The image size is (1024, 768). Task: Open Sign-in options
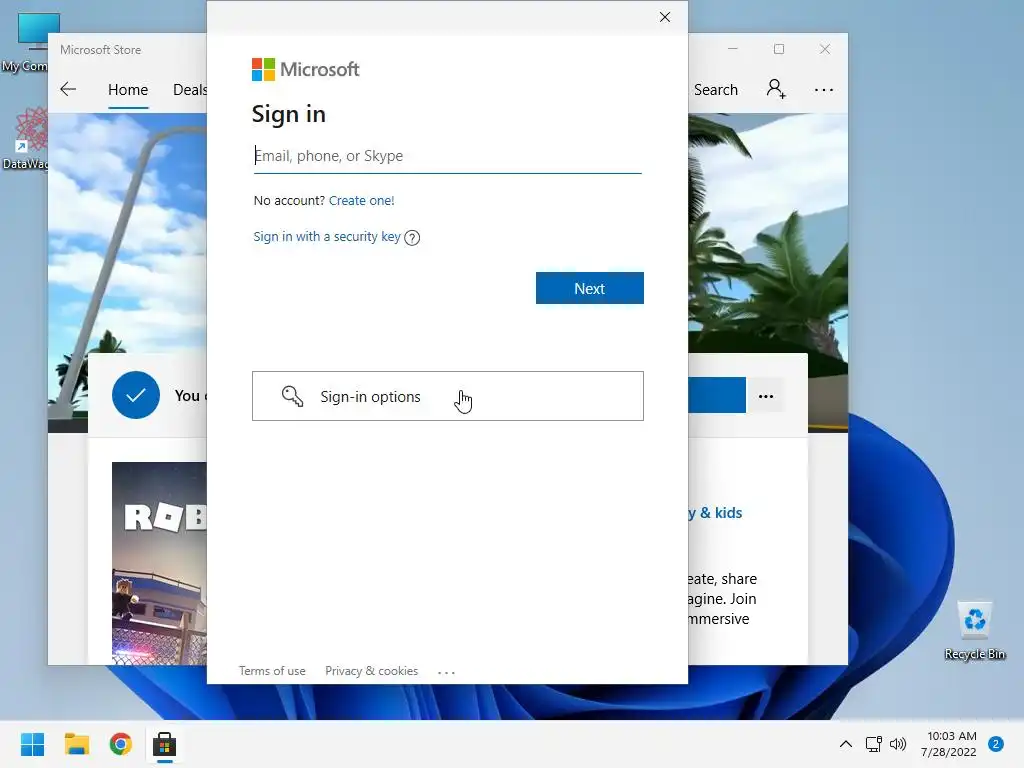click(448, 396)
